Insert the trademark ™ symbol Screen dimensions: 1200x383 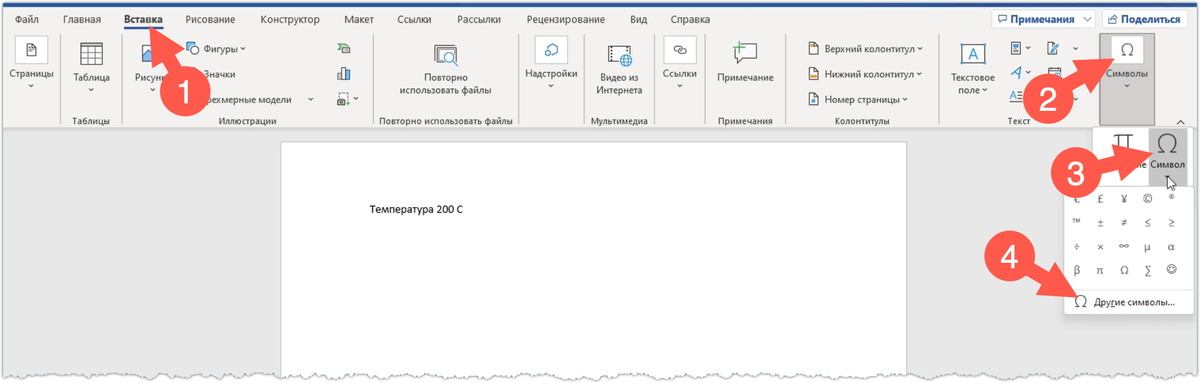(1077, 222)
